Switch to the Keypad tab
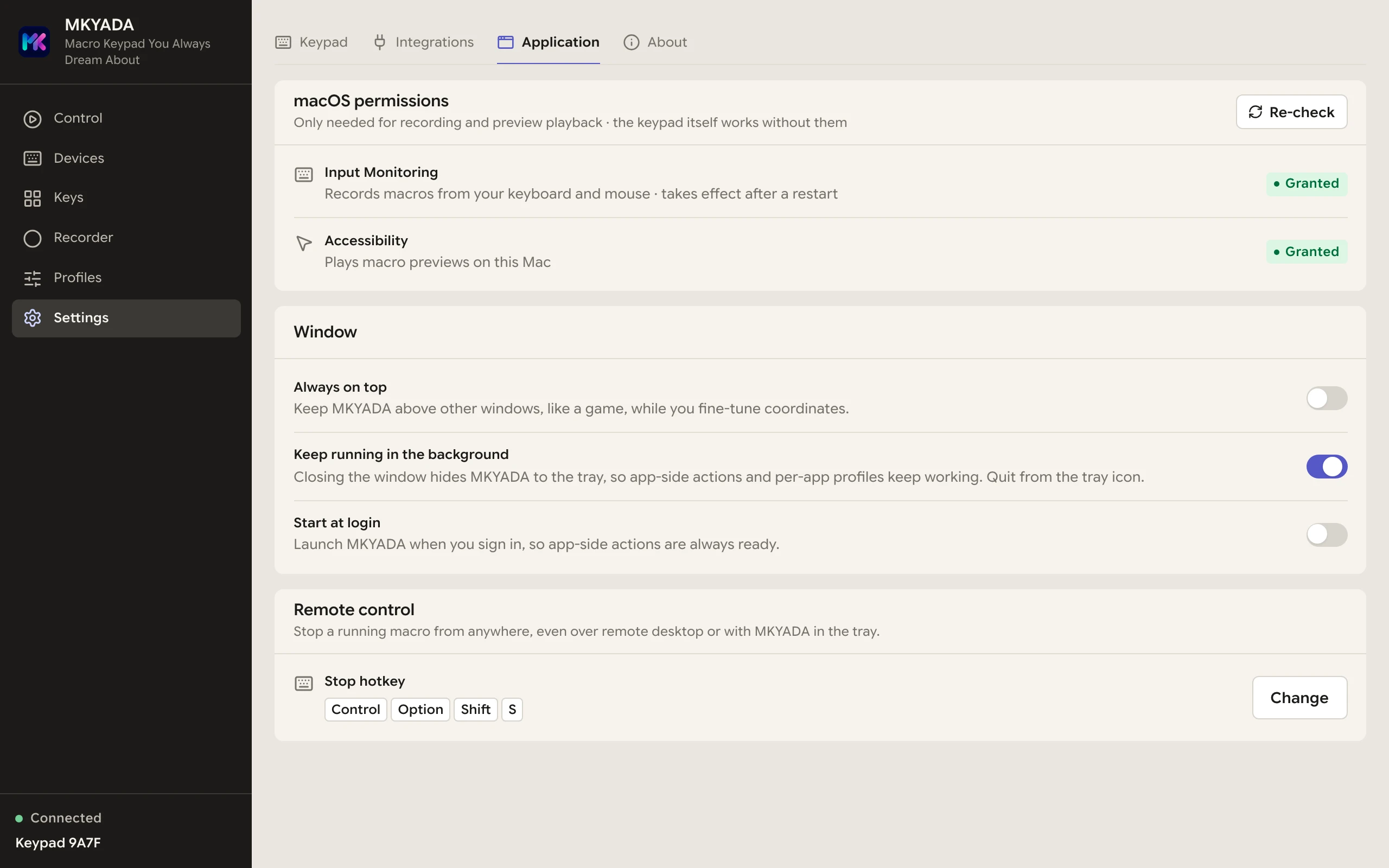The width and height of the screenshot is (1389, 868). 311,42
